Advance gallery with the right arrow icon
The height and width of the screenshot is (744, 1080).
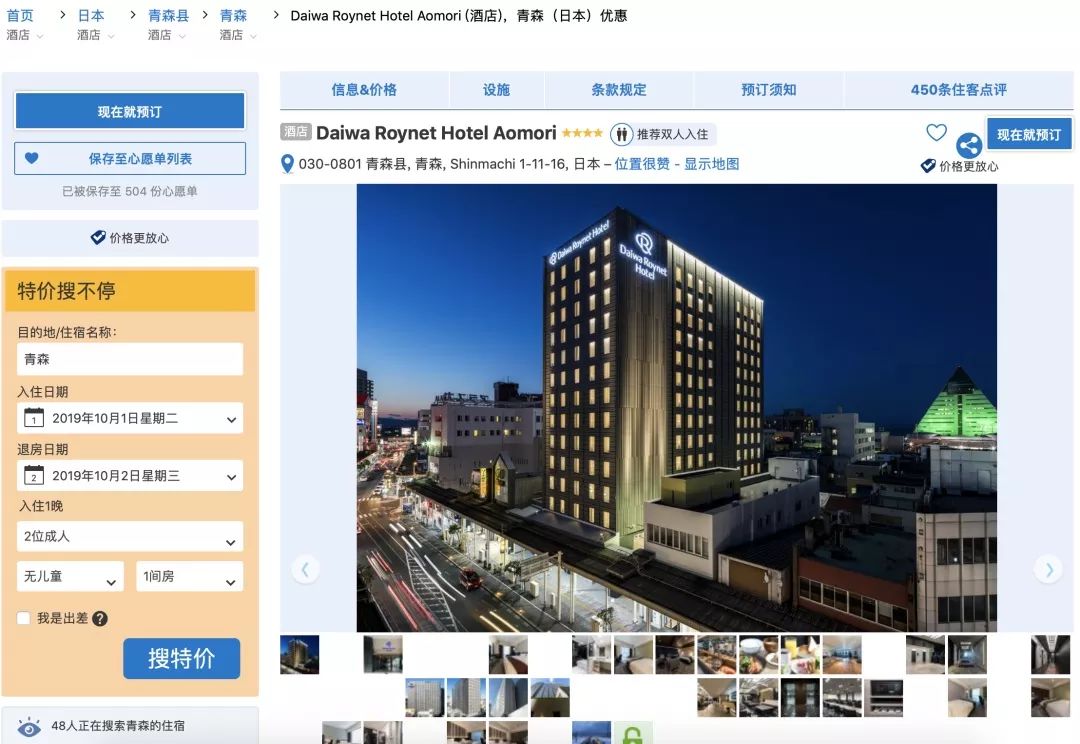point(1048,568)
